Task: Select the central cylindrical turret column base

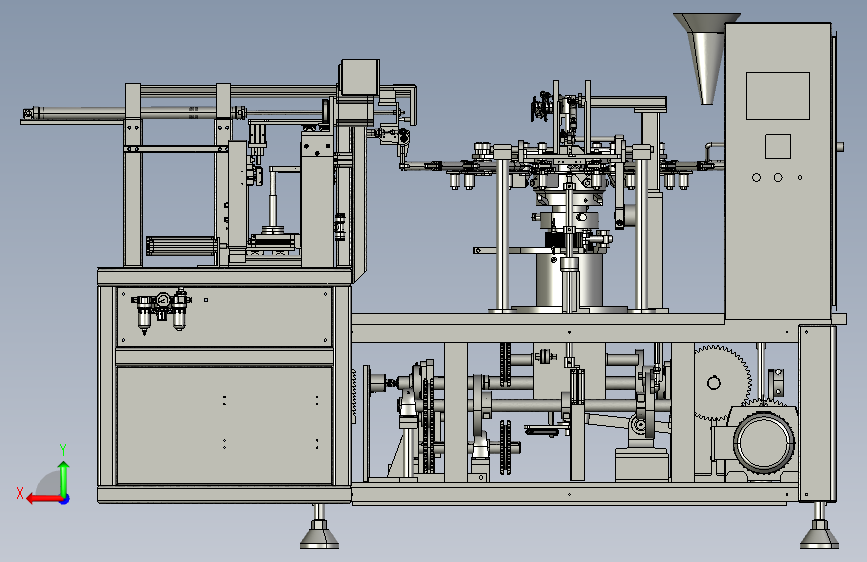Action: (569, 279)
